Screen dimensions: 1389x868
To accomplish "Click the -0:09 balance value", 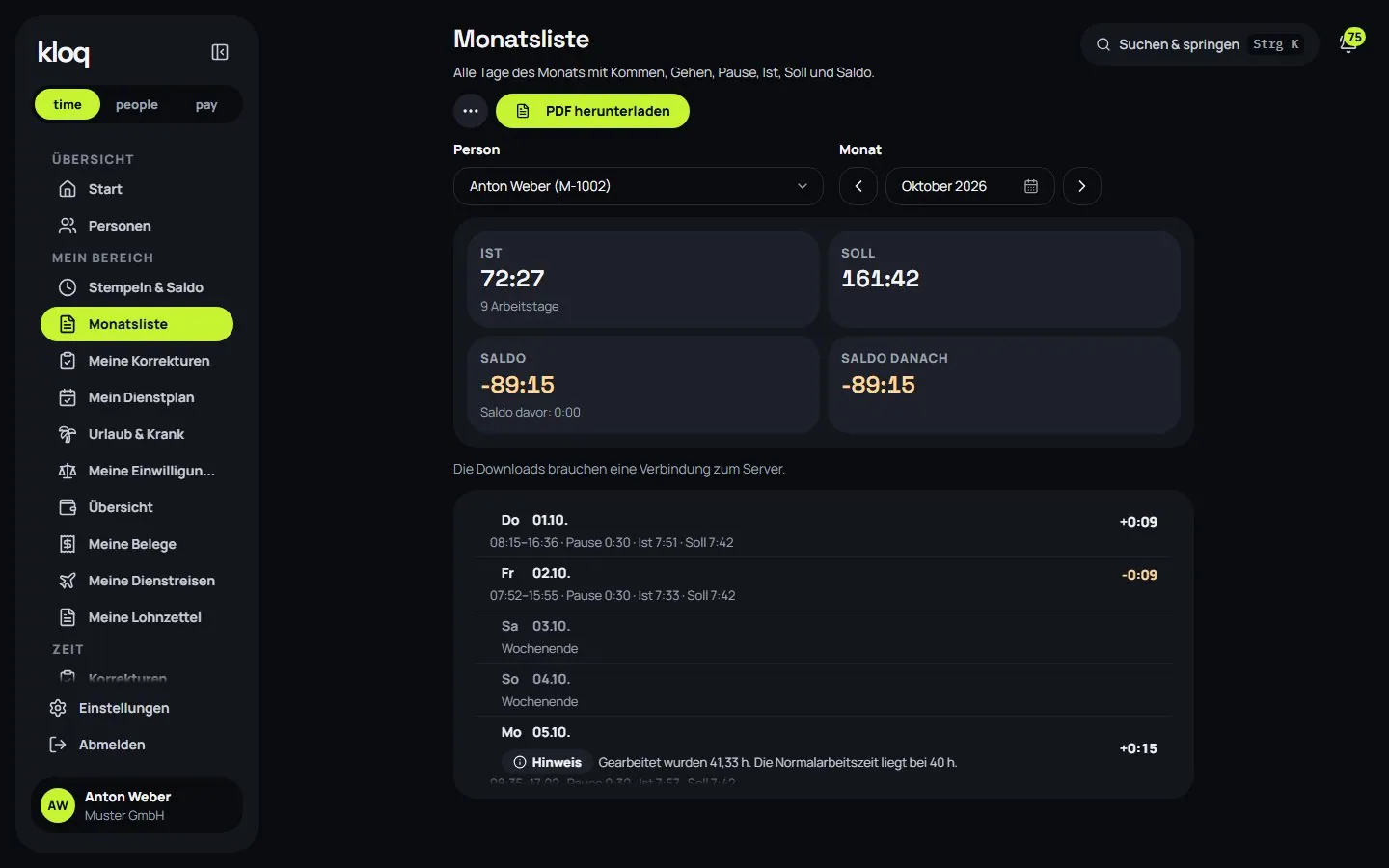I will 1139,575.
